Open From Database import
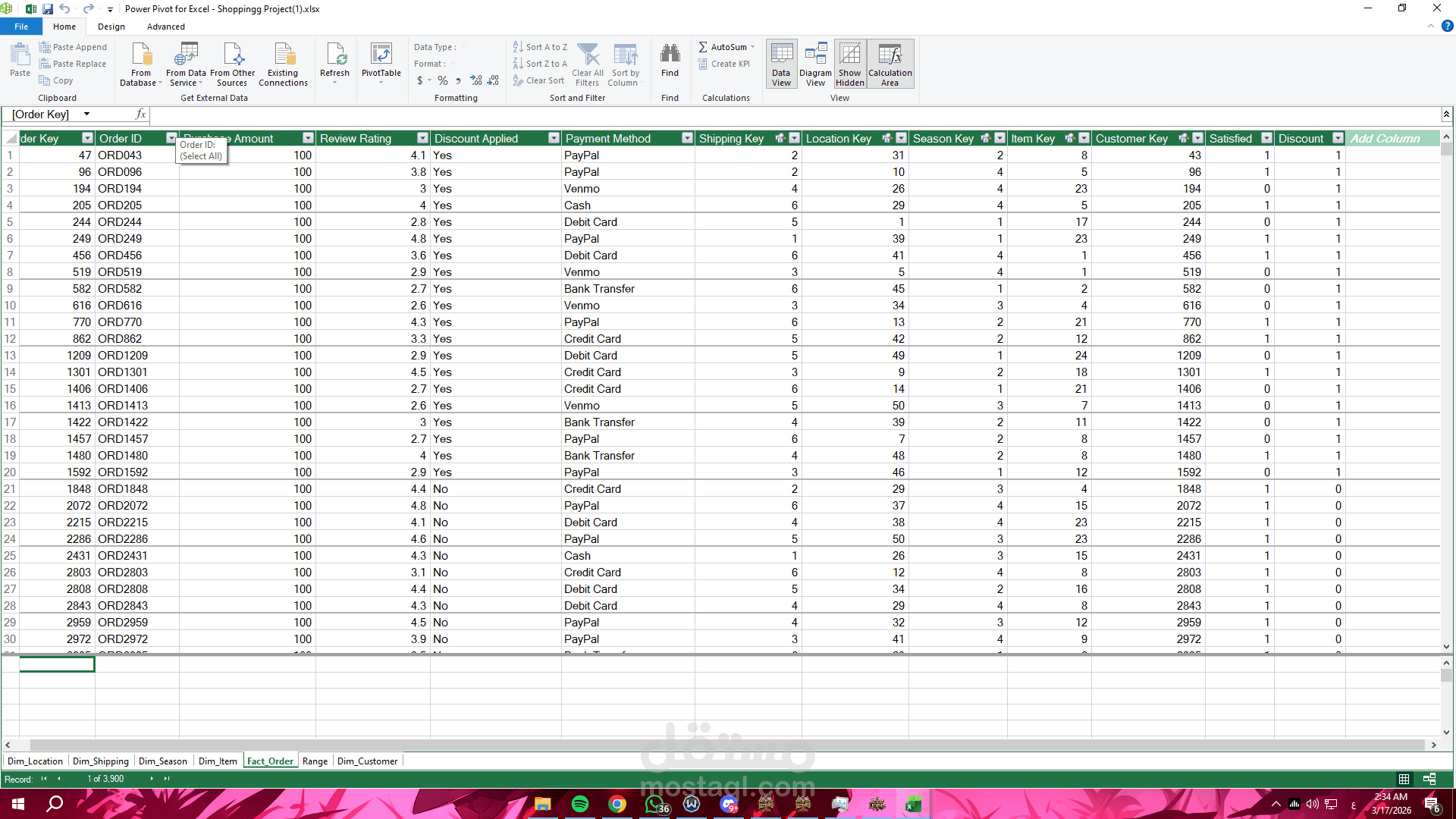 (x=141, y=56)
